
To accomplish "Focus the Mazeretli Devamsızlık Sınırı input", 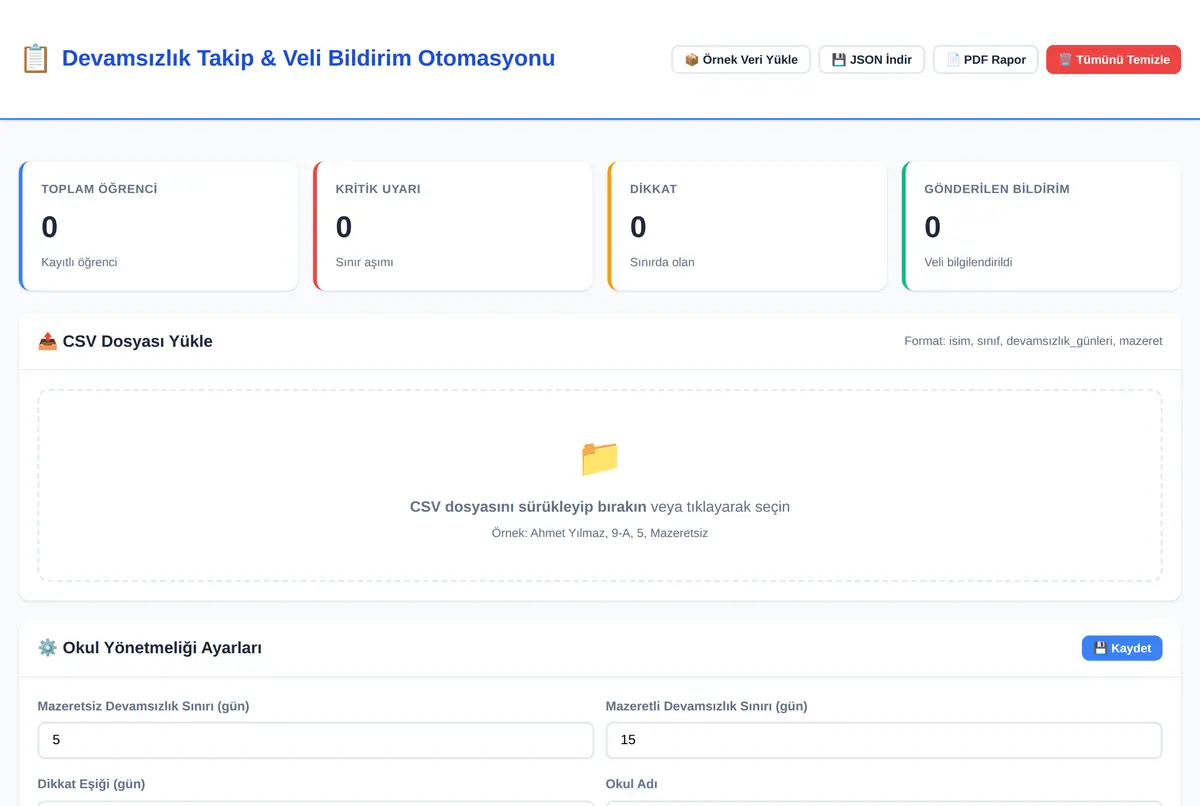I will coord(884,740).
